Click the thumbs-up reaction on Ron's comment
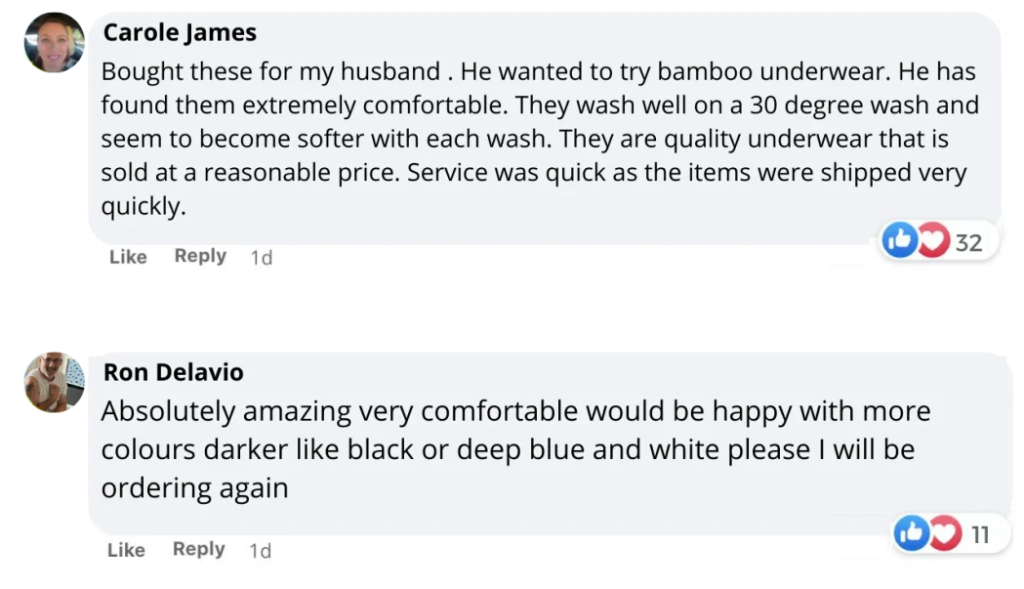The image size is (1024, 589). (x=912, y=534)
